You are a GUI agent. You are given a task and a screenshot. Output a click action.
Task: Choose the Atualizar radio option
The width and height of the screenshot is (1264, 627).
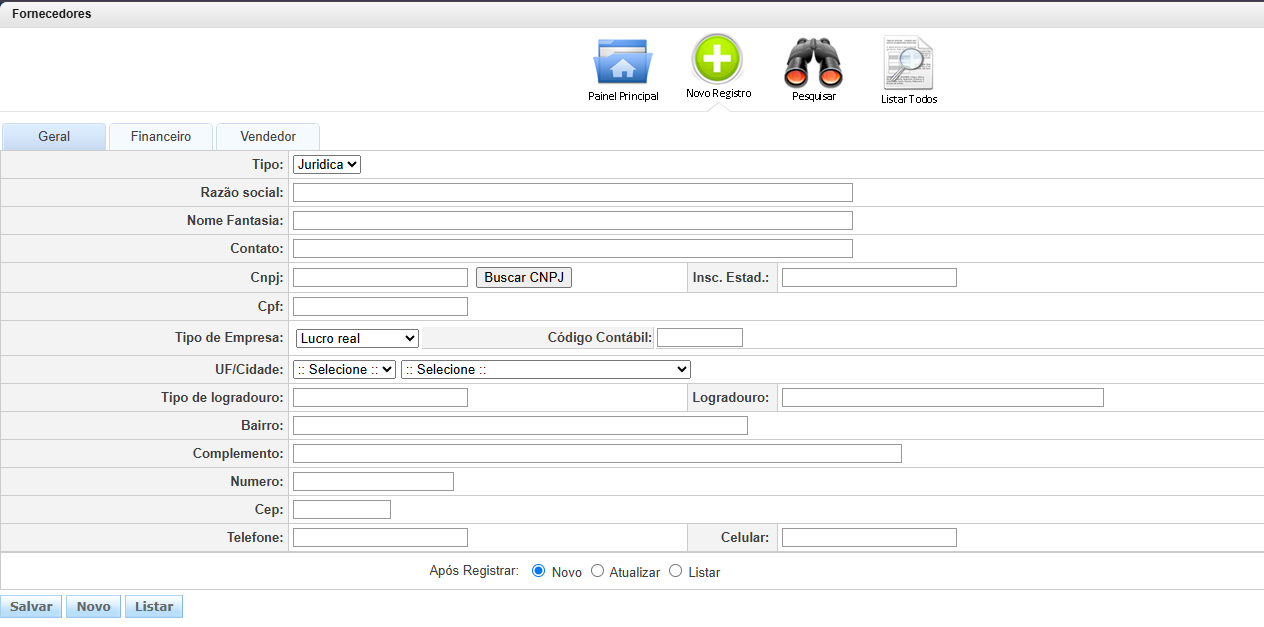pyautogui.click(x=598, y=571)
